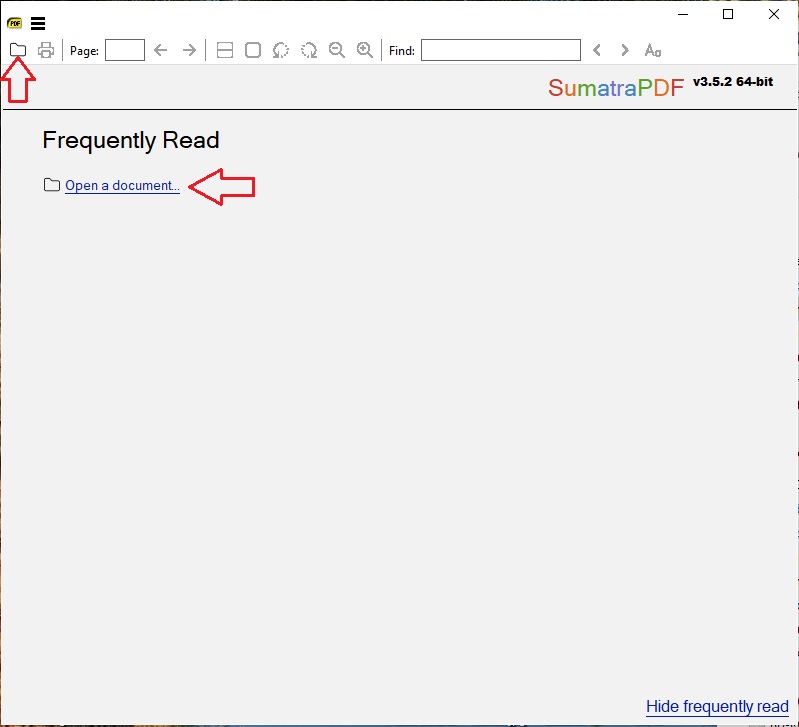The image size is (799, 727).
Task: Click the Zoom Out magnifier
Action: pyautogui.click(x=337, y=50)
